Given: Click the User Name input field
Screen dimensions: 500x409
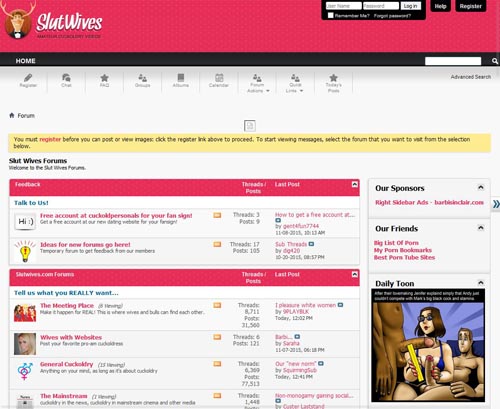Looking at the screenshot, I should [343, 6].
